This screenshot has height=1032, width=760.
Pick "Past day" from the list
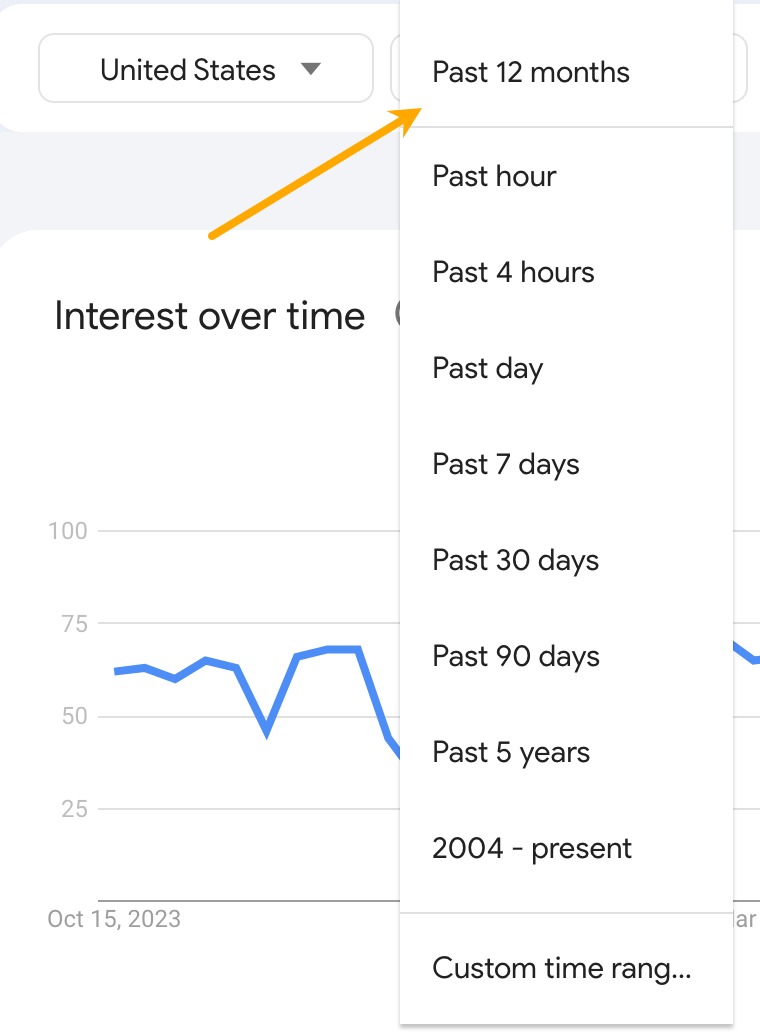pos(488,368)
